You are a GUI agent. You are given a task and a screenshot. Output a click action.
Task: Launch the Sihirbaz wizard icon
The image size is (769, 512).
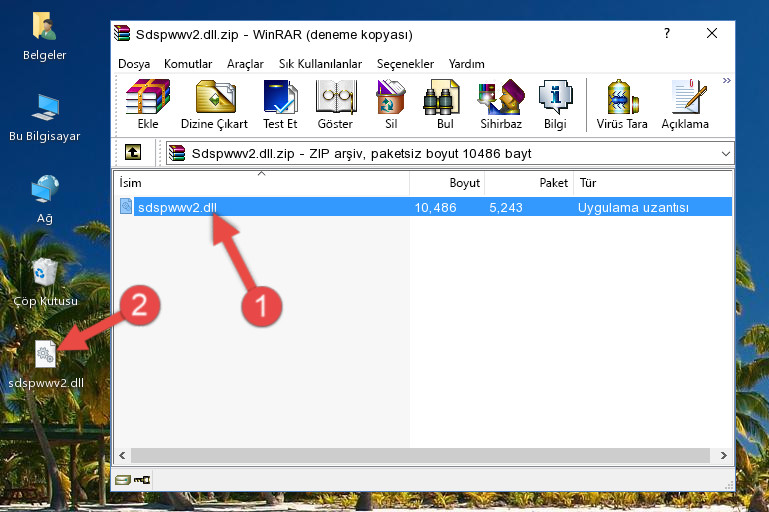point(501,104)
